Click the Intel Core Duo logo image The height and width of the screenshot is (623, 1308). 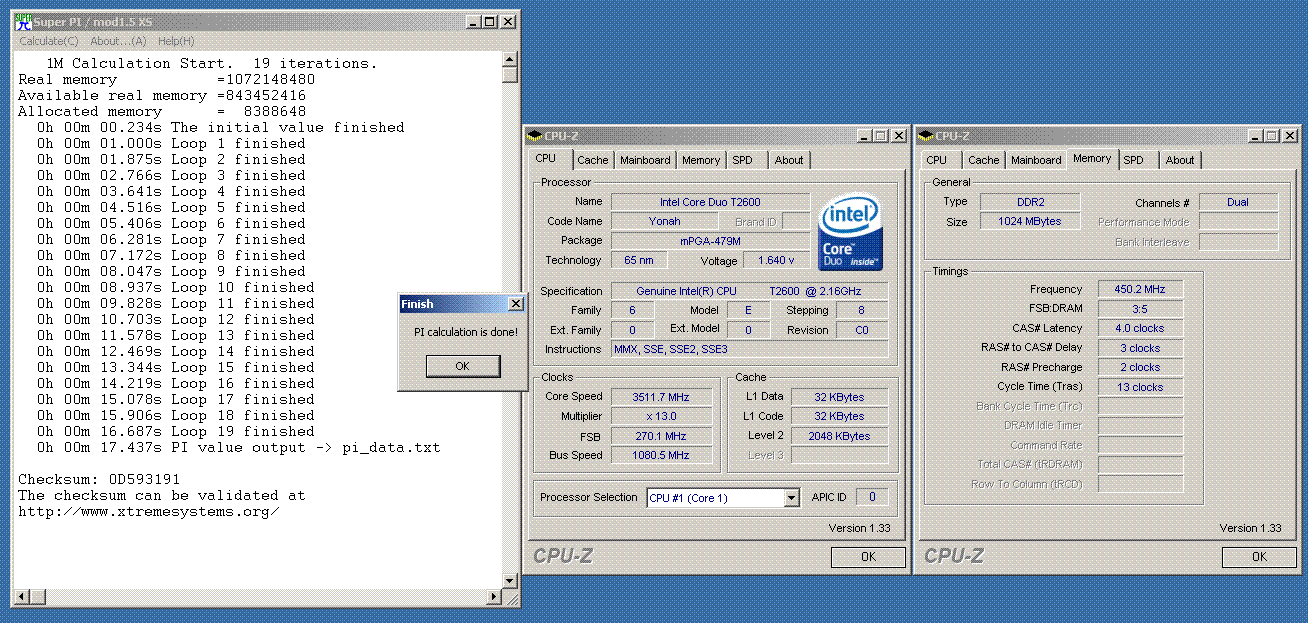pyautogui.click(x=850, y=233)
